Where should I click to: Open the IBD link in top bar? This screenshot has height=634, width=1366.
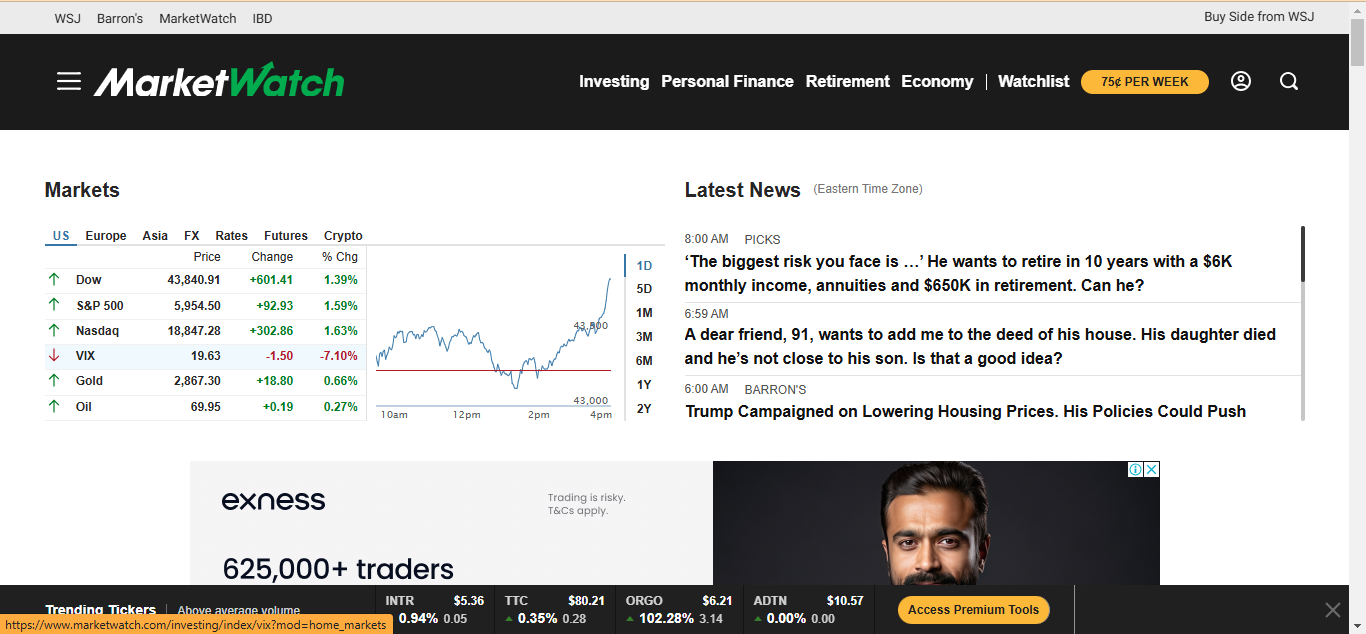click(262, 18)
